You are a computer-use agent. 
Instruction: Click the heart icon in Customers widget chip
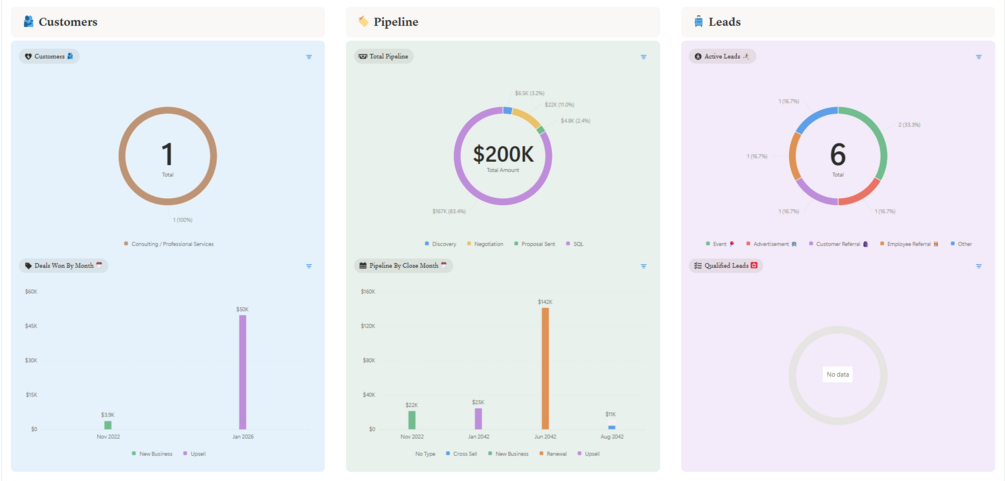[x=28, y=56]
